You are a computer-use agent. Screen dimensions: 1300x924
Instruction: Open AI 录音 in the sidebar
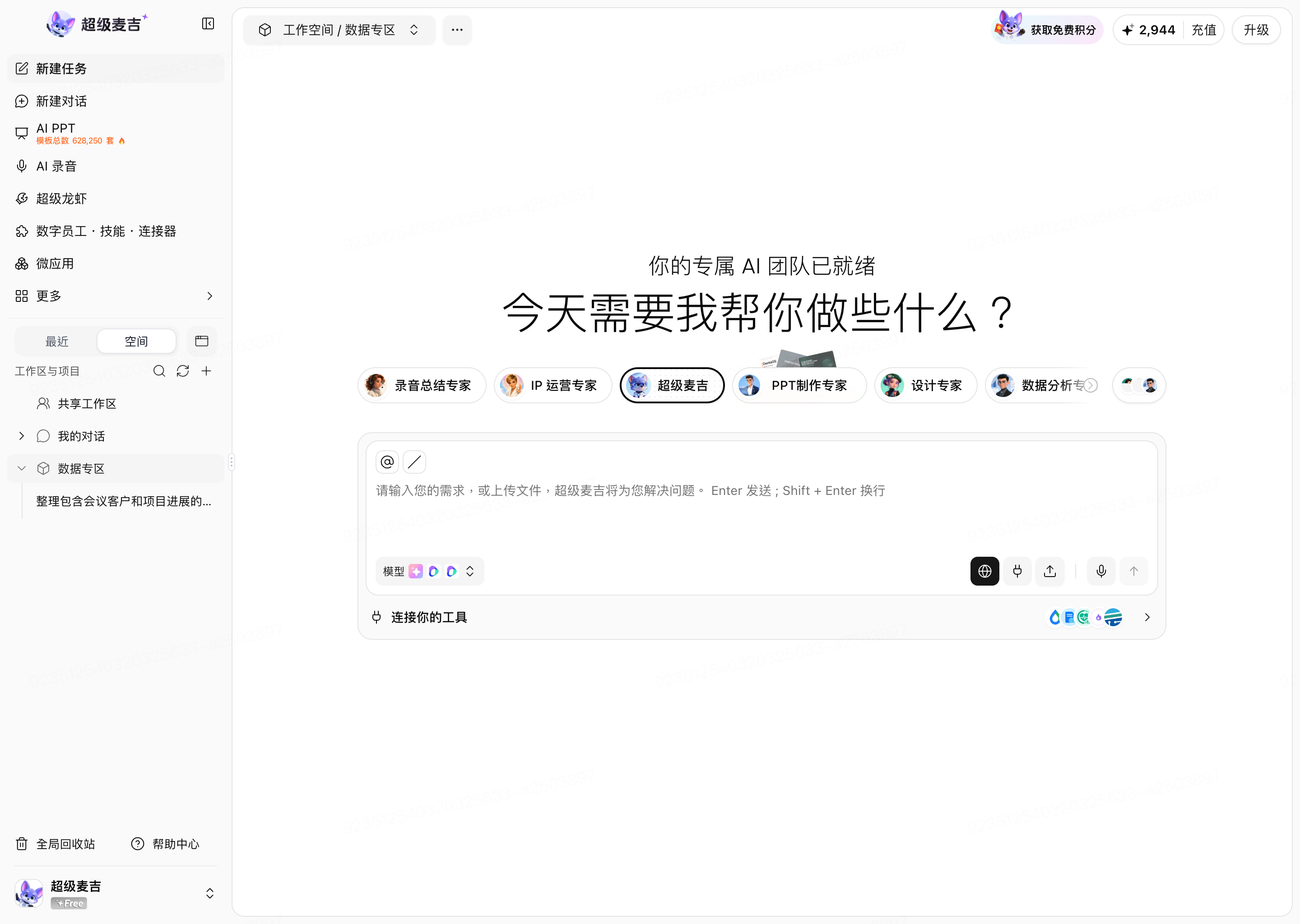click(116, 166)
